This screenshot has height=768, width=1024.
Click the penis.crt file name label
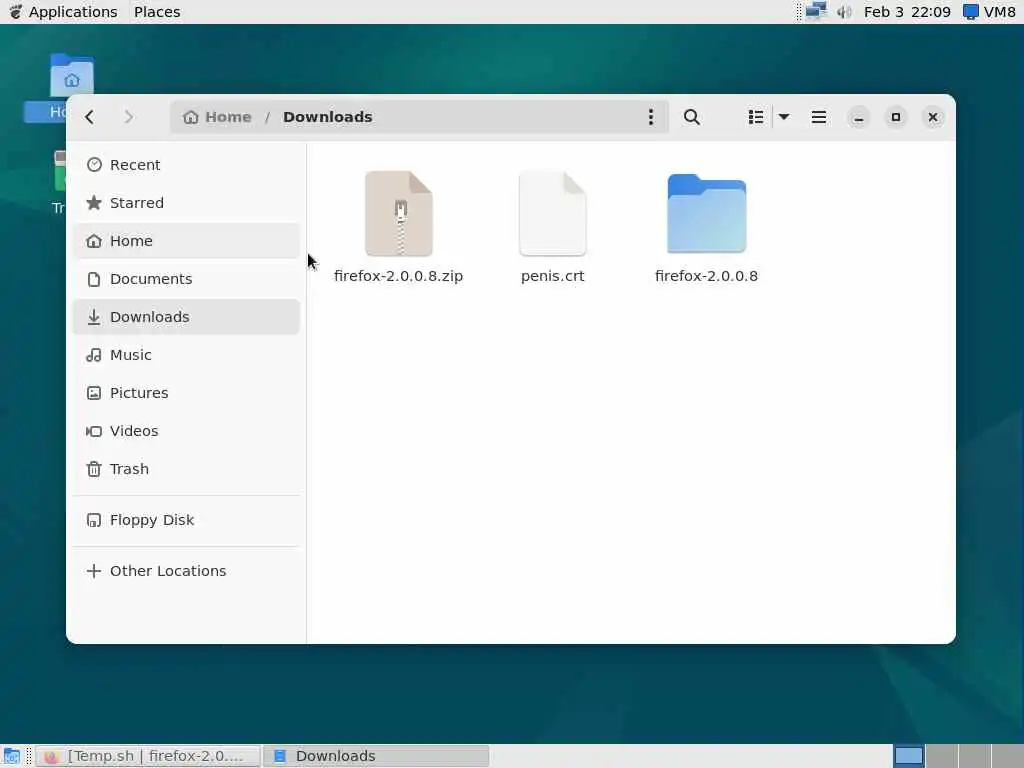(x=552, y=276)
